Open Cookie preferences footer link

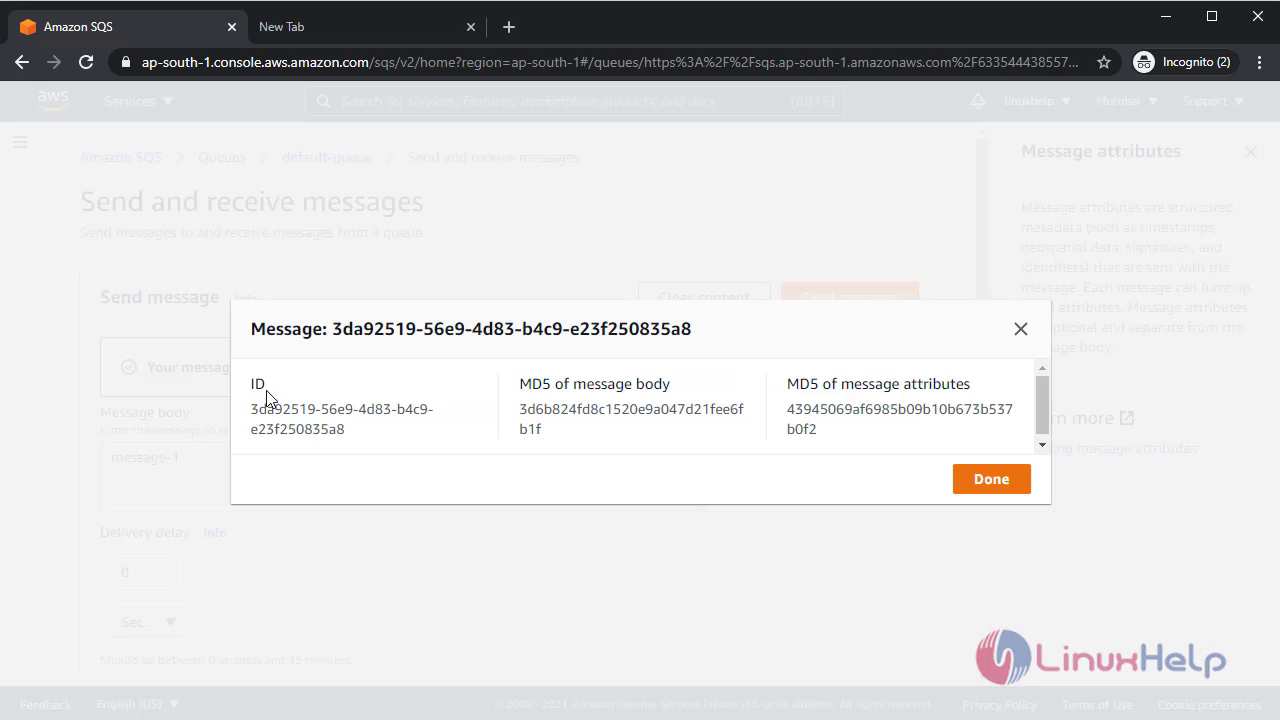1209,704
